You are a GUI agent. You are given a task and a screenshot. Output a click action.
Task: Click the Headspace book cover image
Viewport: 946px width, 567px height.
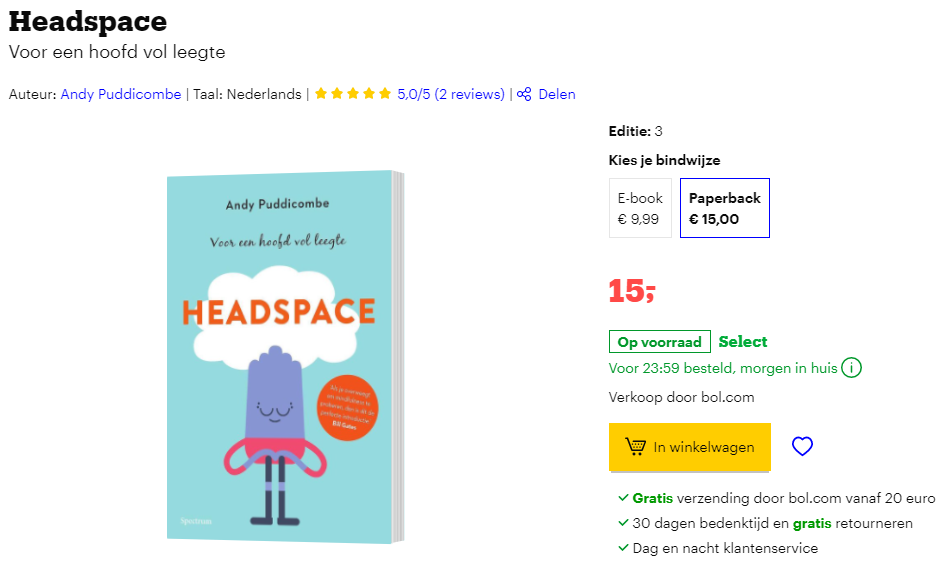pyautogui.click(x=285, y=356)
